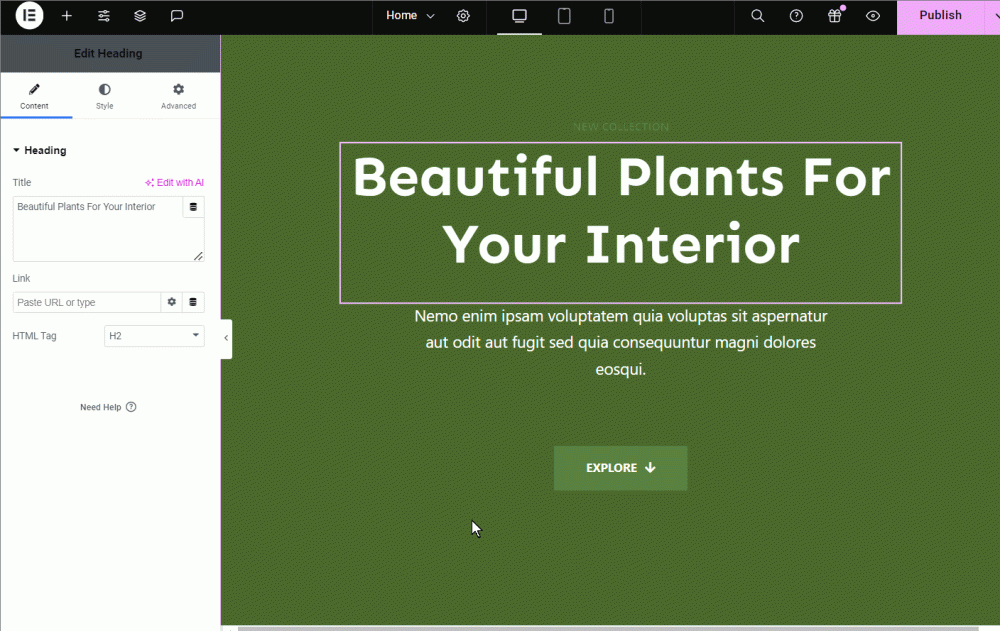Click the Title textarea resize handle
Image resolution: width=1000 pixels, height=631 pixels.
tap(198, 256)
